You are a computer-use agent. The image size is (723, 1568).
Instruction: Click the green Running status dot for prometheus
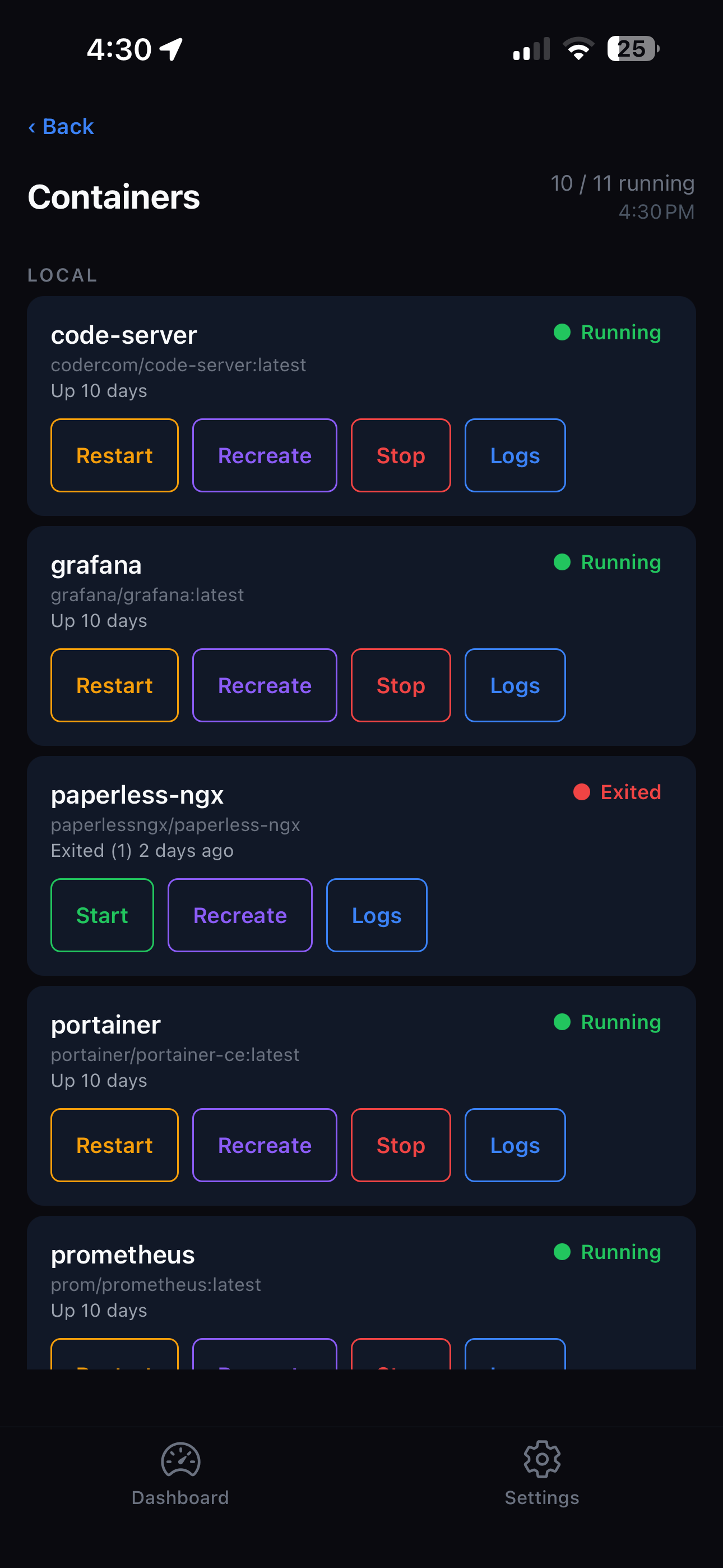562,1252
